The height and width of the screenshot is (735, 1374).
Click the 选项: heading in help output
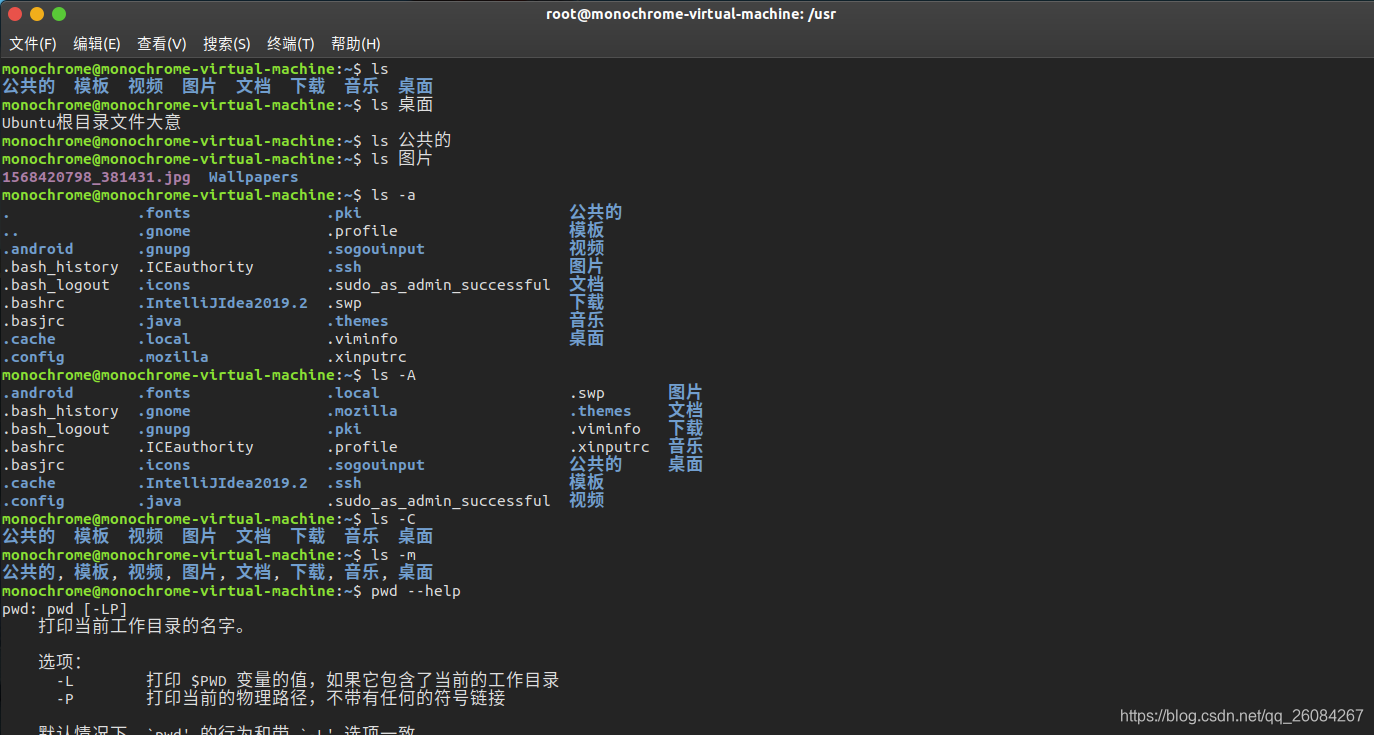coord(60,662)
